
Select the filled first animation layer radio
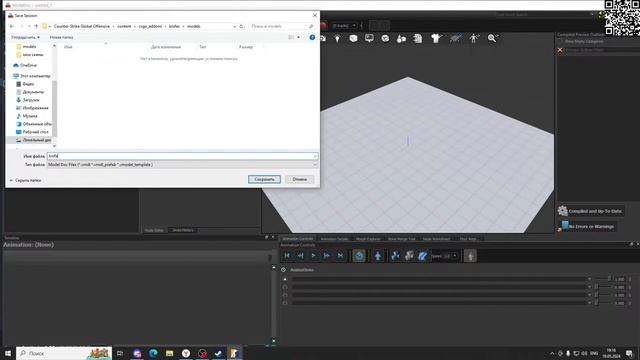285,279
